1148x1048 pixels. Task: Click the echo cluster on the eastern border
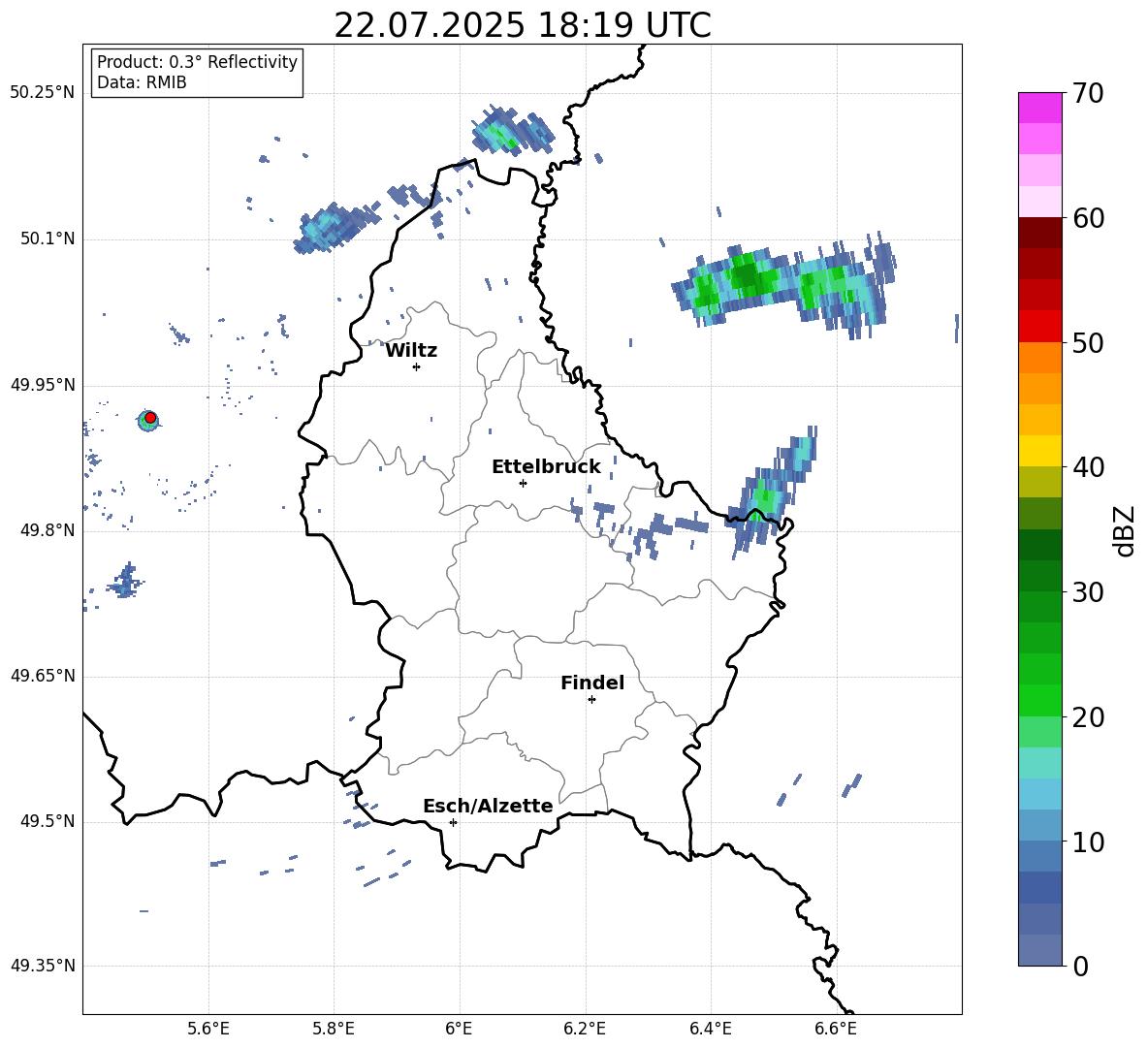click(769, 491)
